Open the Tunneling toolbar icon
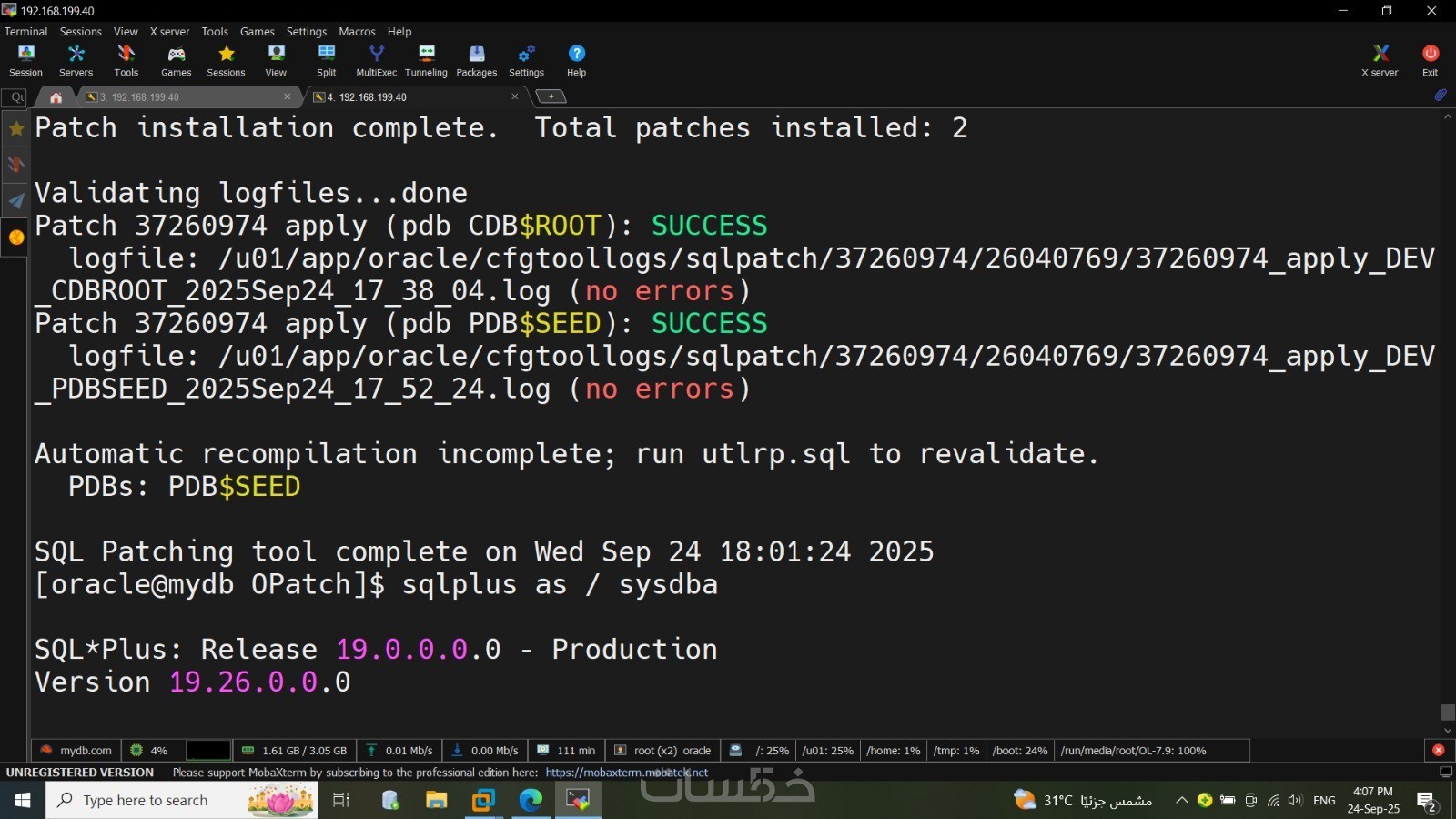Screen dimensions: 1456x819 click(x=426, y=60)
